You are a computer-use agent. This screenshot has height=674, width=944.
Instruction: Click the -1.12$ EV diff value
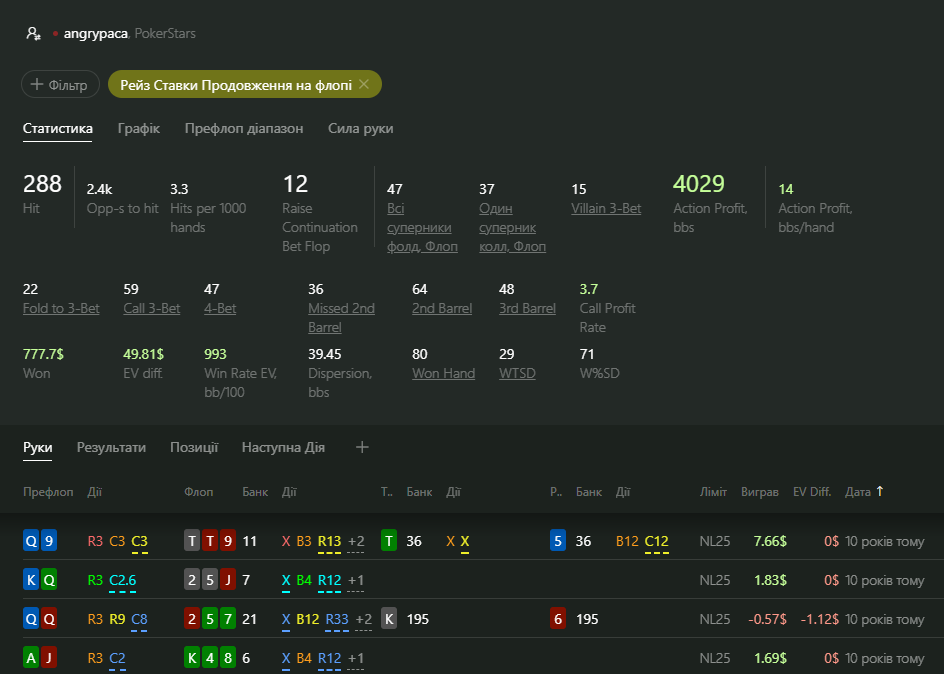pyautogui.click(x=819, y=619)
